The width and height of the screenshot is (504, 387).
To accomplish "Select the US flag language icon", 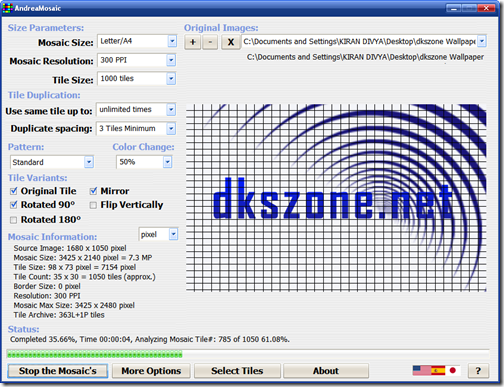I will click(x=421, y=370).
